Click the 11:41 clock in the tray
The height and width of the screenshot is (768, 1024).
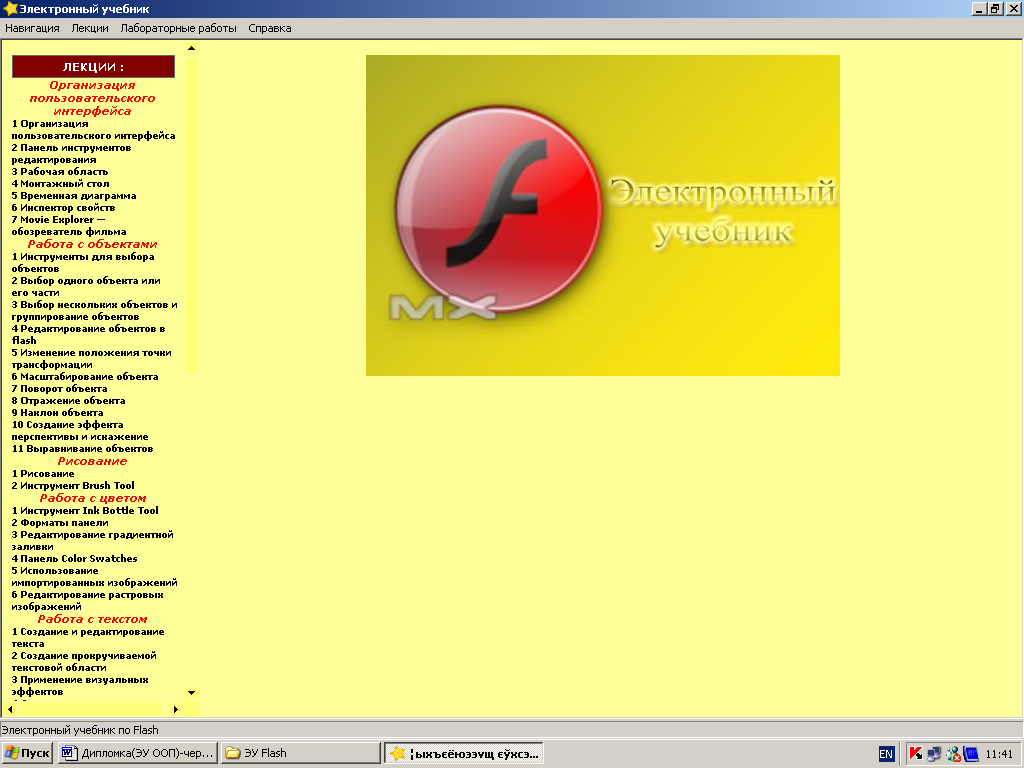pos(999,754)
